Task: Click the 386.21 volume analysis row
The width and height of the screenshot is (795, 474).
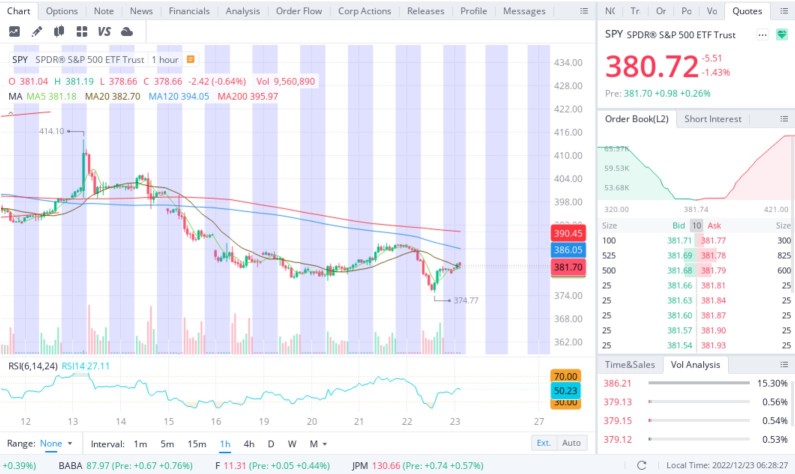Action: click(x=695, y=383)
